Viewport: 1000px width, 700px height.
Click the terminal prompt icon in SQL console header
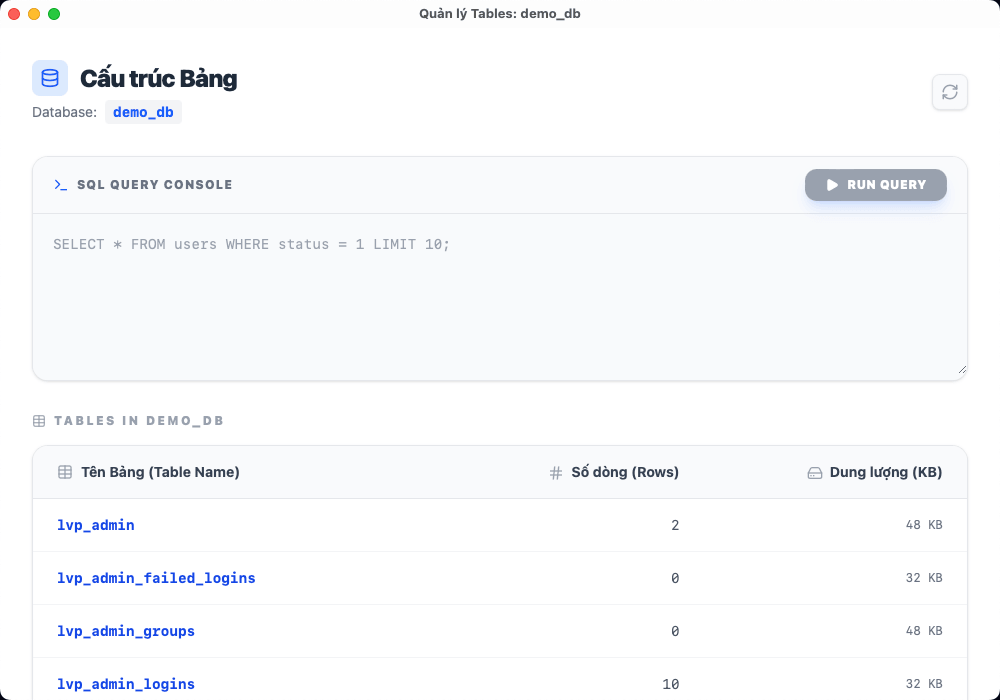pos(61,185)
